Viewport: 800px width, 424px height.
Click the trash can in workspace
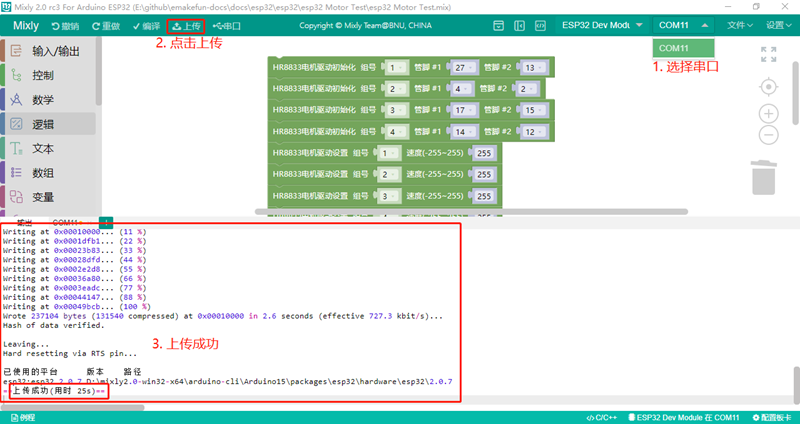click(x=763, y=177)
